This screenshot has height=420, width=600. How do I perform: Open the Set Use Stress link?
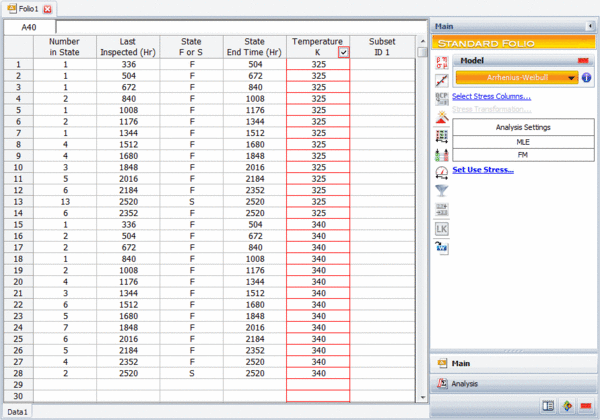click(x=483, y=170)
